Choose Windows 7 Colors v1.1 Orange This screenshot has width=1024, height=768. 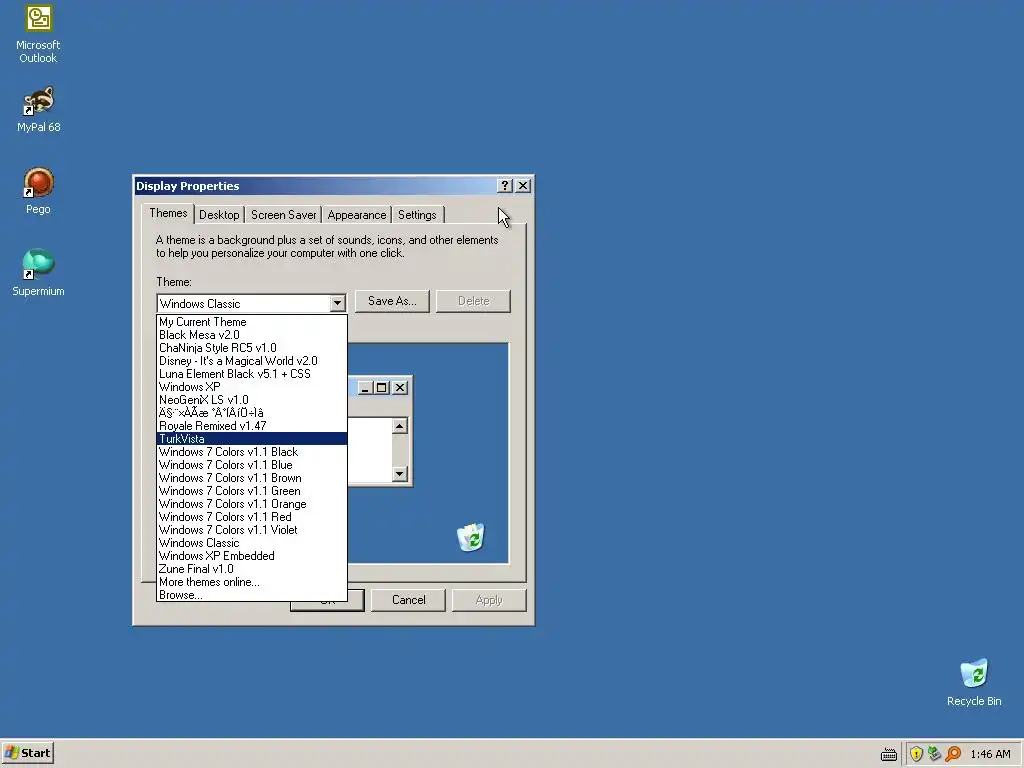tap(251, 504)
